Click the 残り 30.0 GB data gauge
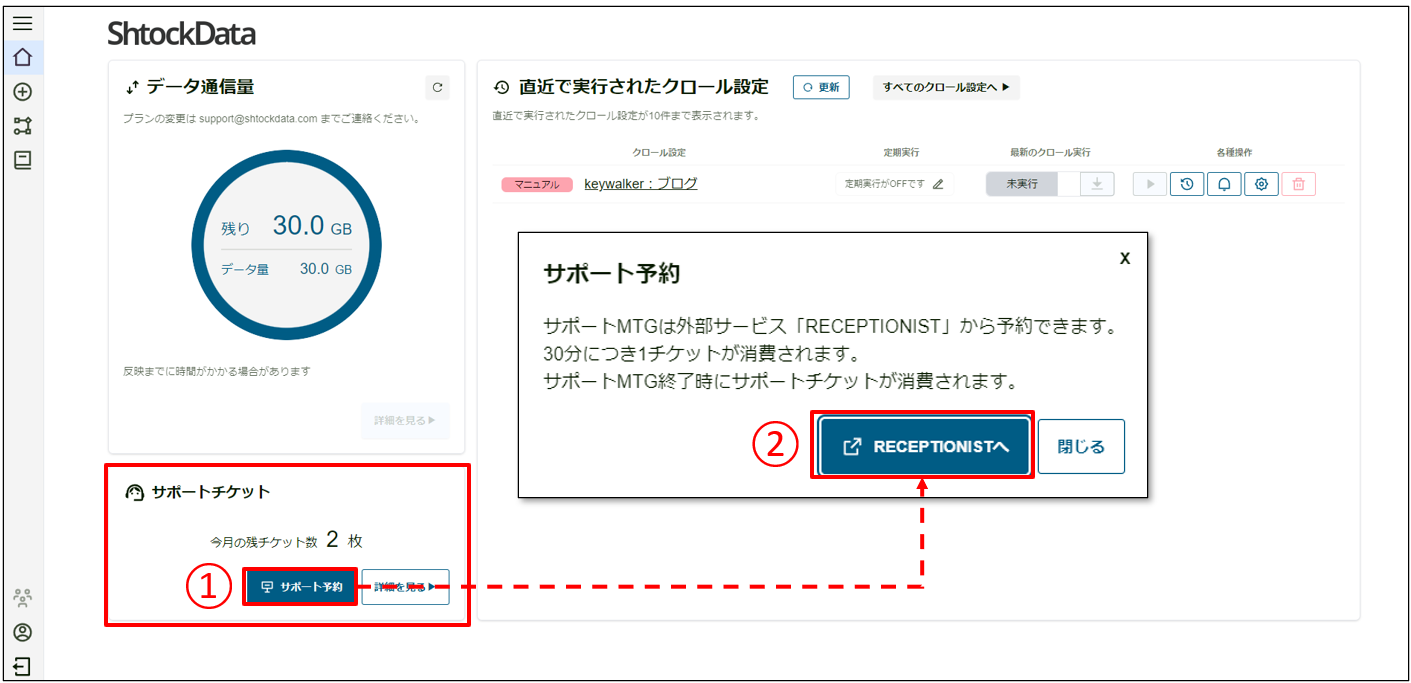The height and width of the screenshot is (683, 1411). pos(286,245)
